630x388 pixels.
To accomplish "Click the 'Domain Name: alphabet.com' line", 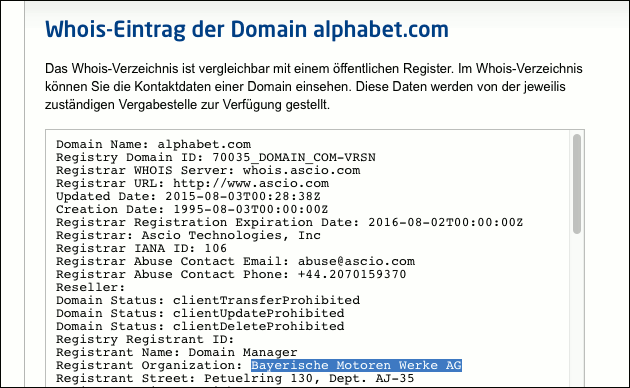I will tap(153, 144).
